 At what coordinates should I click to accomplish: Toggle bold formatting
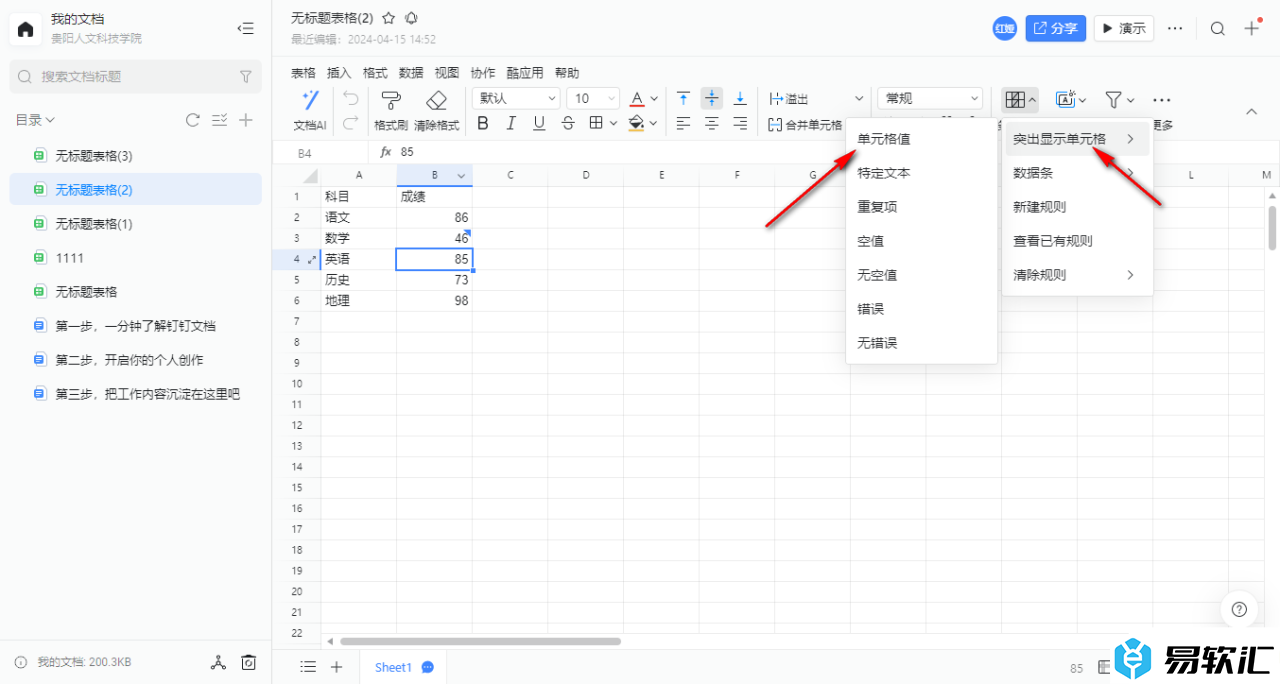coord(483,123)
